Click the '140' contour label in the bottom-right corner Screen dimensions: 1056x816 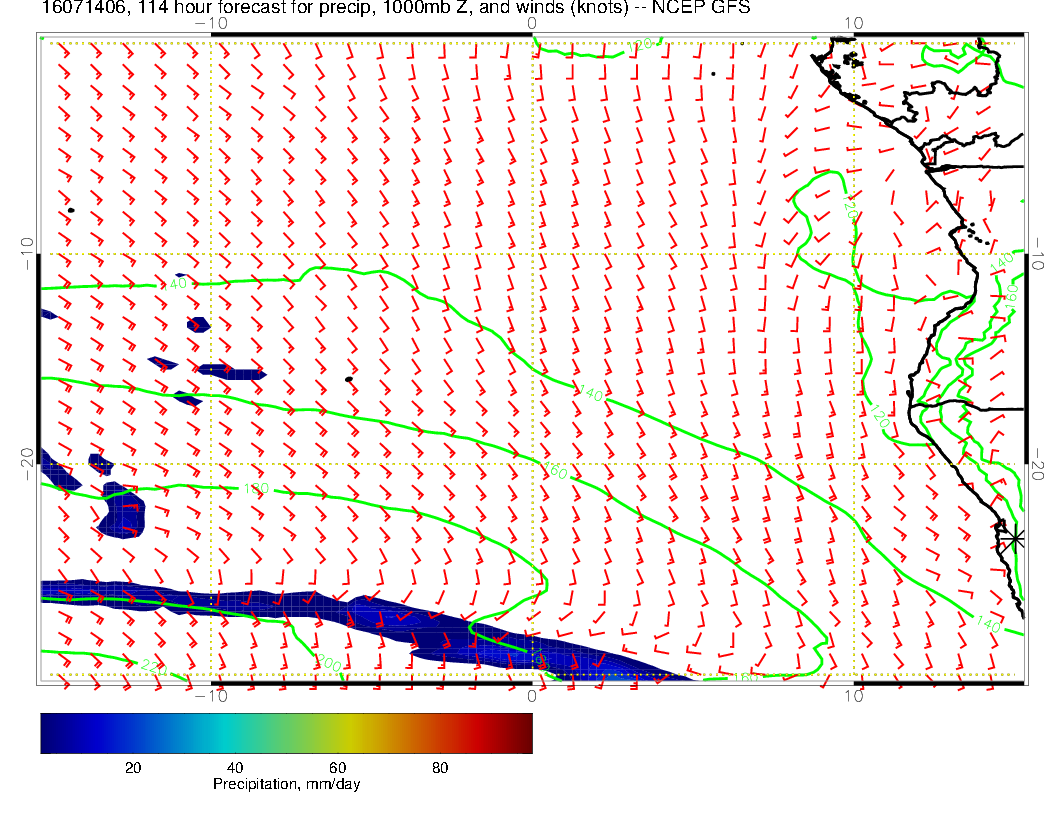tap(987, 623)
